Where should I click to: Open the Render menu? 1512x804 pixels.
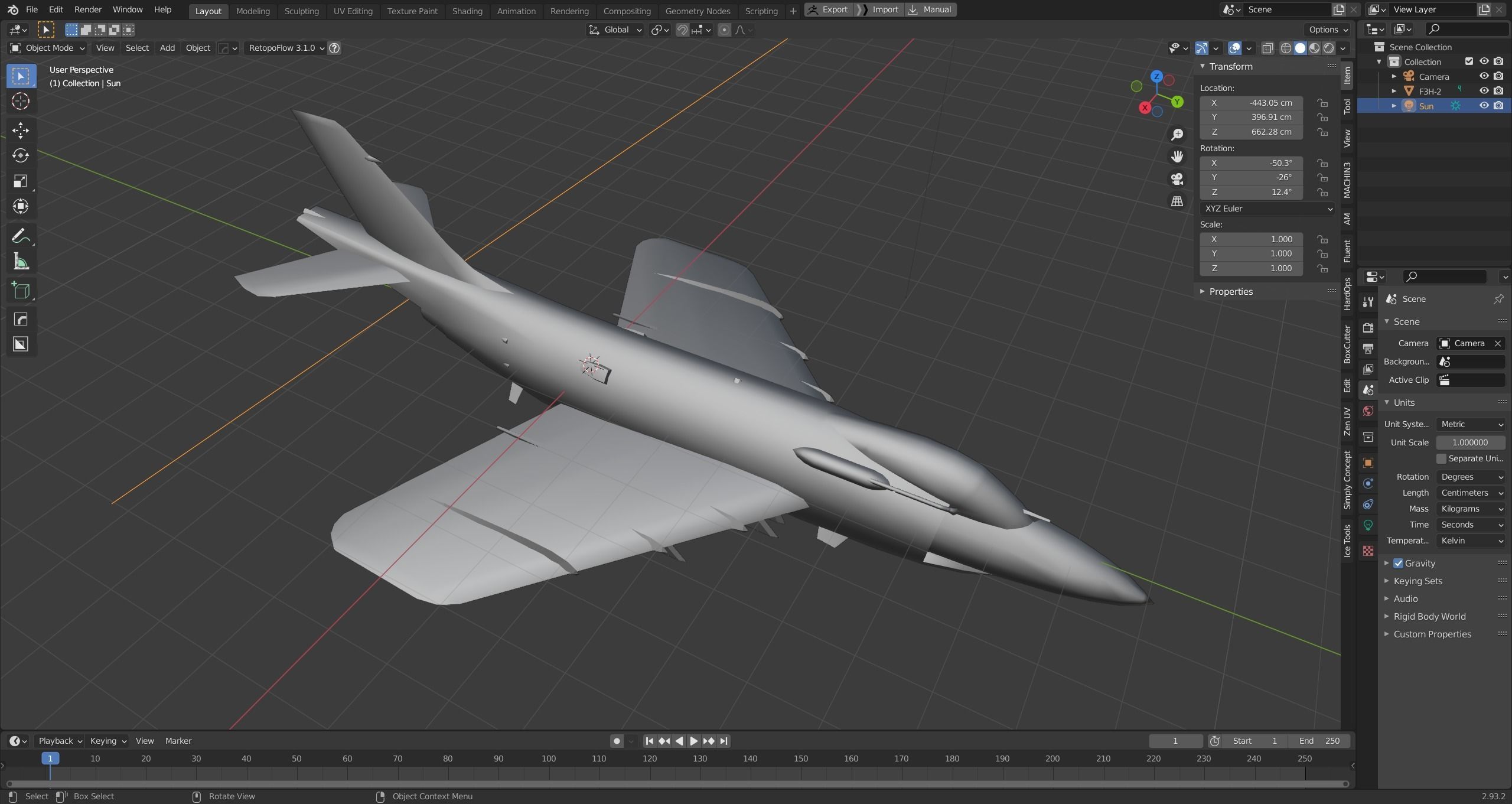coord(88,9)
